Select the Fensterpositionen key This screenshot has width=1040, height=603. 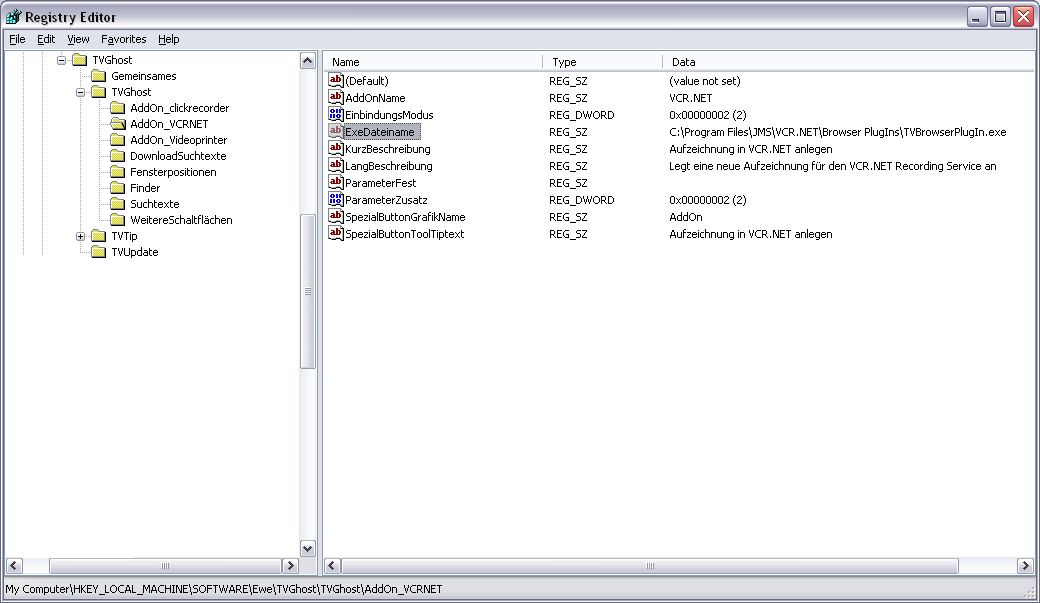tap(172, 172)
